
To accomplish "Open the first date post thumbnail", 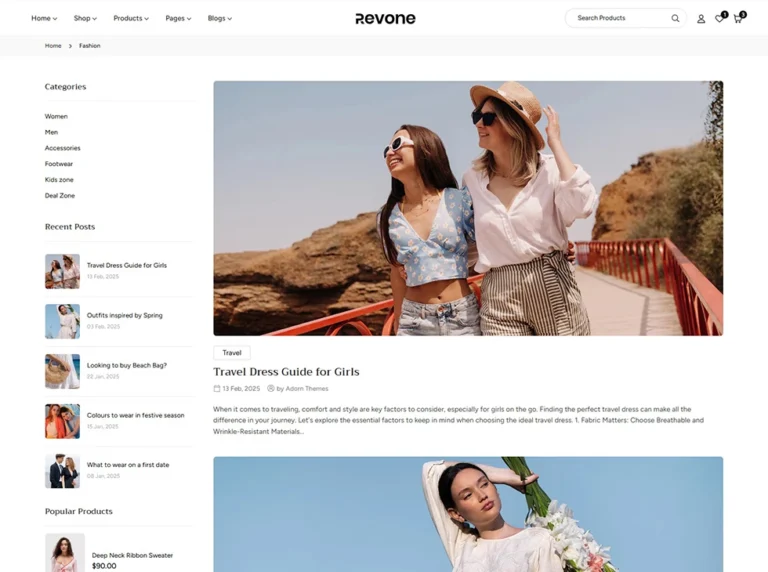I will pos(62,471).
